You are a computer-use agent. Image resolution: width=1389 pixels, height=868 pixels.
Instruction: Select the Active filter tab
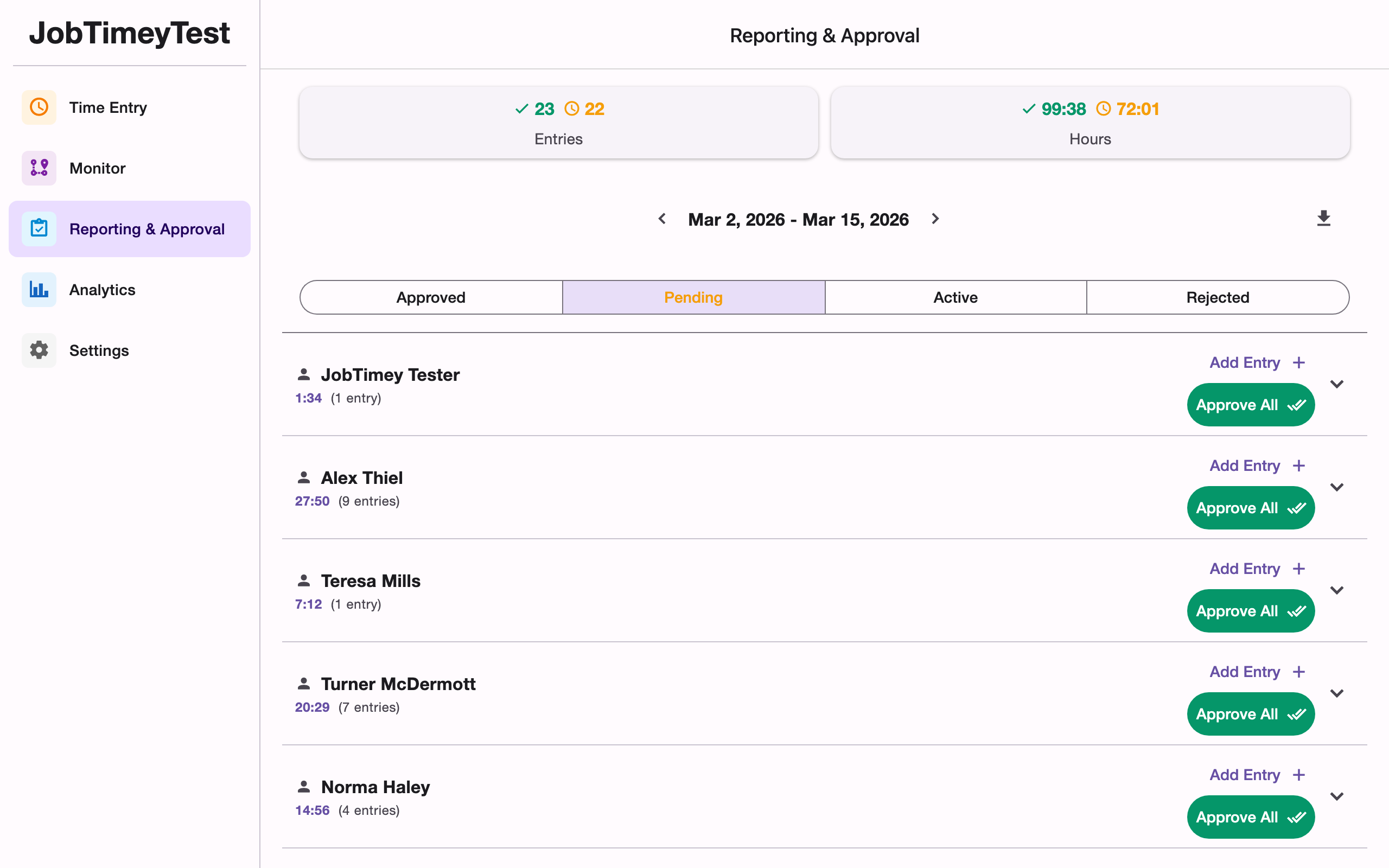[x=955, y=297]
